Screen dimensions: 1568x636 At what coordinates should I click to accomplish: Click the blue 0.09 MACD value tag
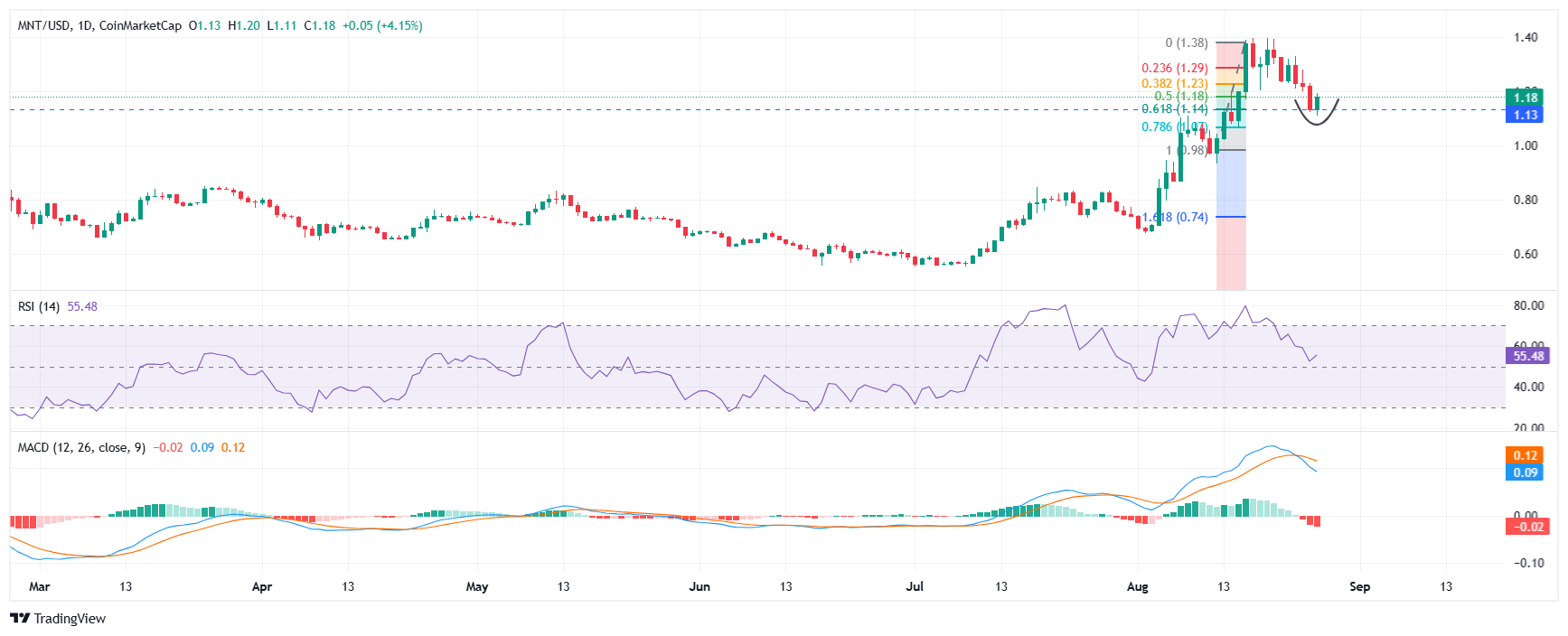click(x=1526, y=472)
